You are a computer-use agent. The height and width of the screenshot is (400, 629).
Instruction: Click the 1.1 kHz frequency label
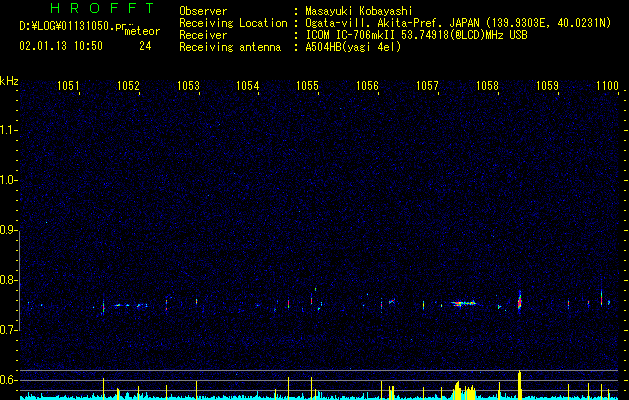pyautogui.click(x=9, y=130)
